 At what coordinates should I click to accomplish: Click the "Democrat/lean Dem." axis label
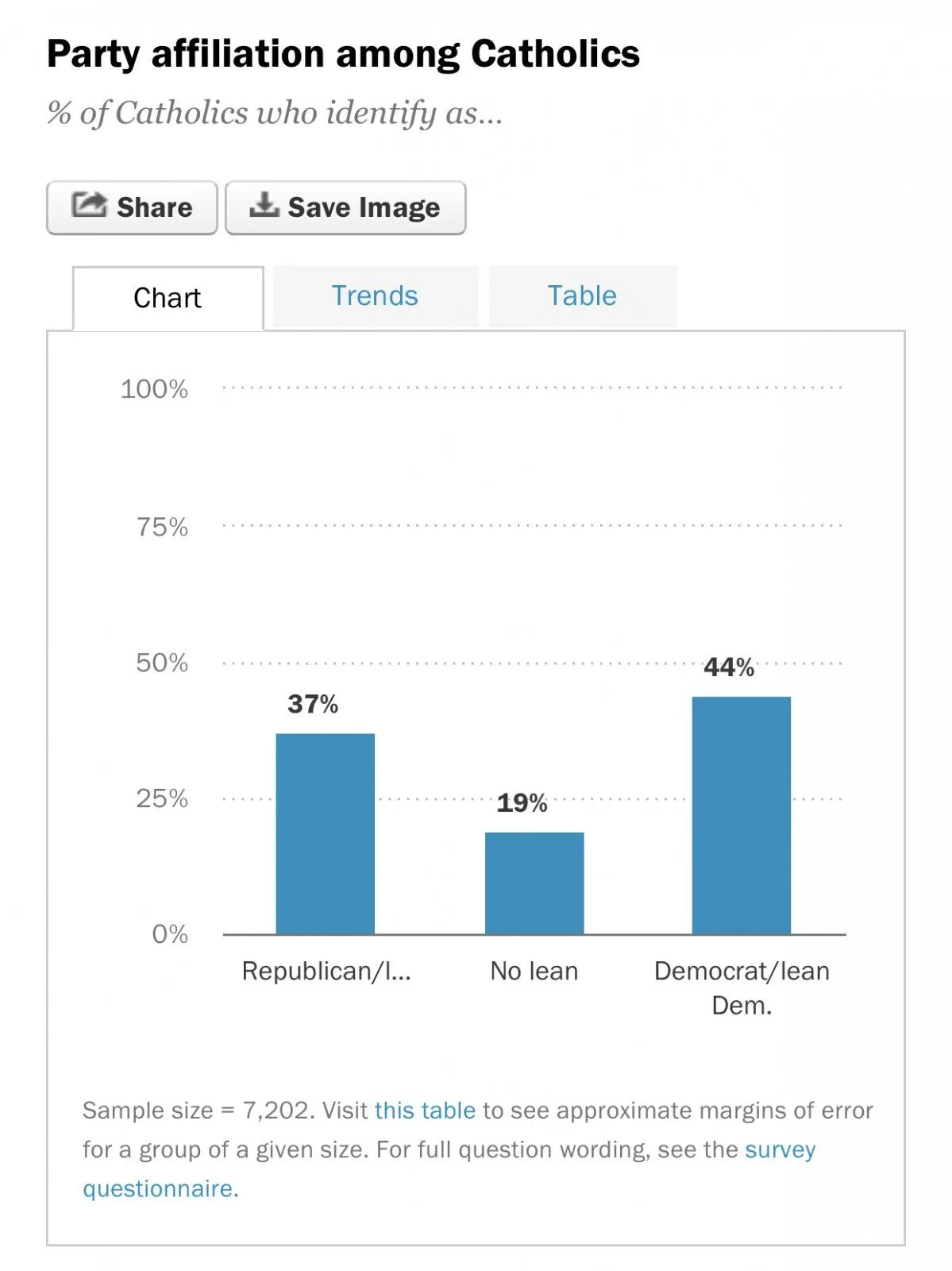742,987
